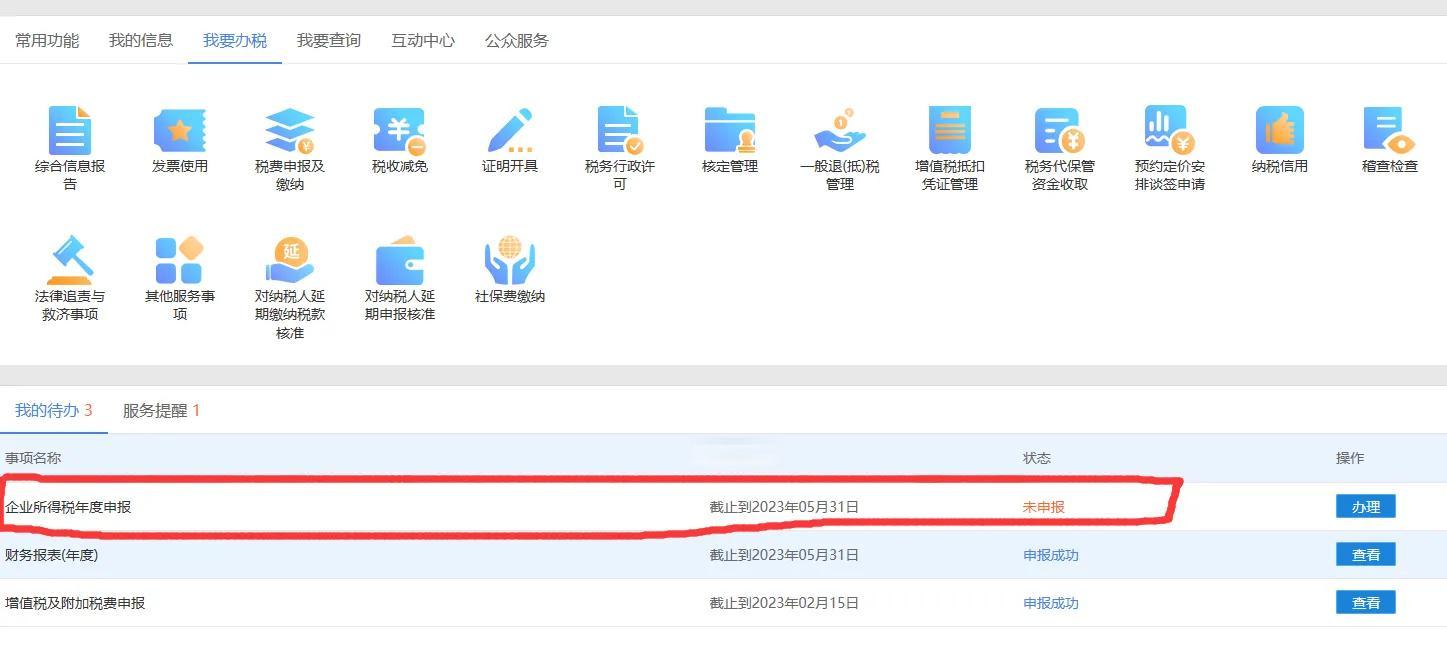Open the 核定管理 folder icon

[x=730, y=131]
